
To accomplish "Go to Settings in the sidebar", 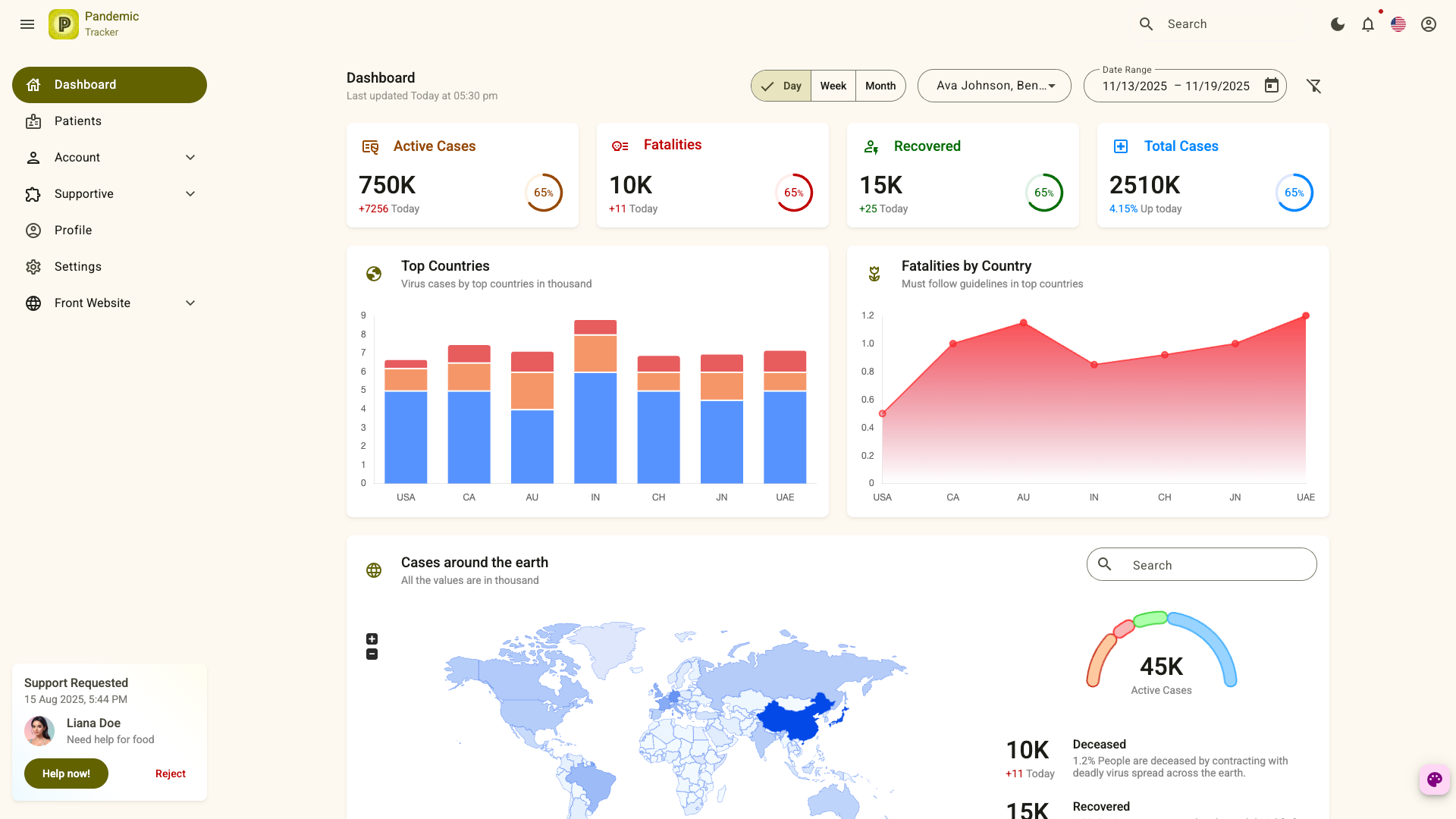I will click(77, 266).
